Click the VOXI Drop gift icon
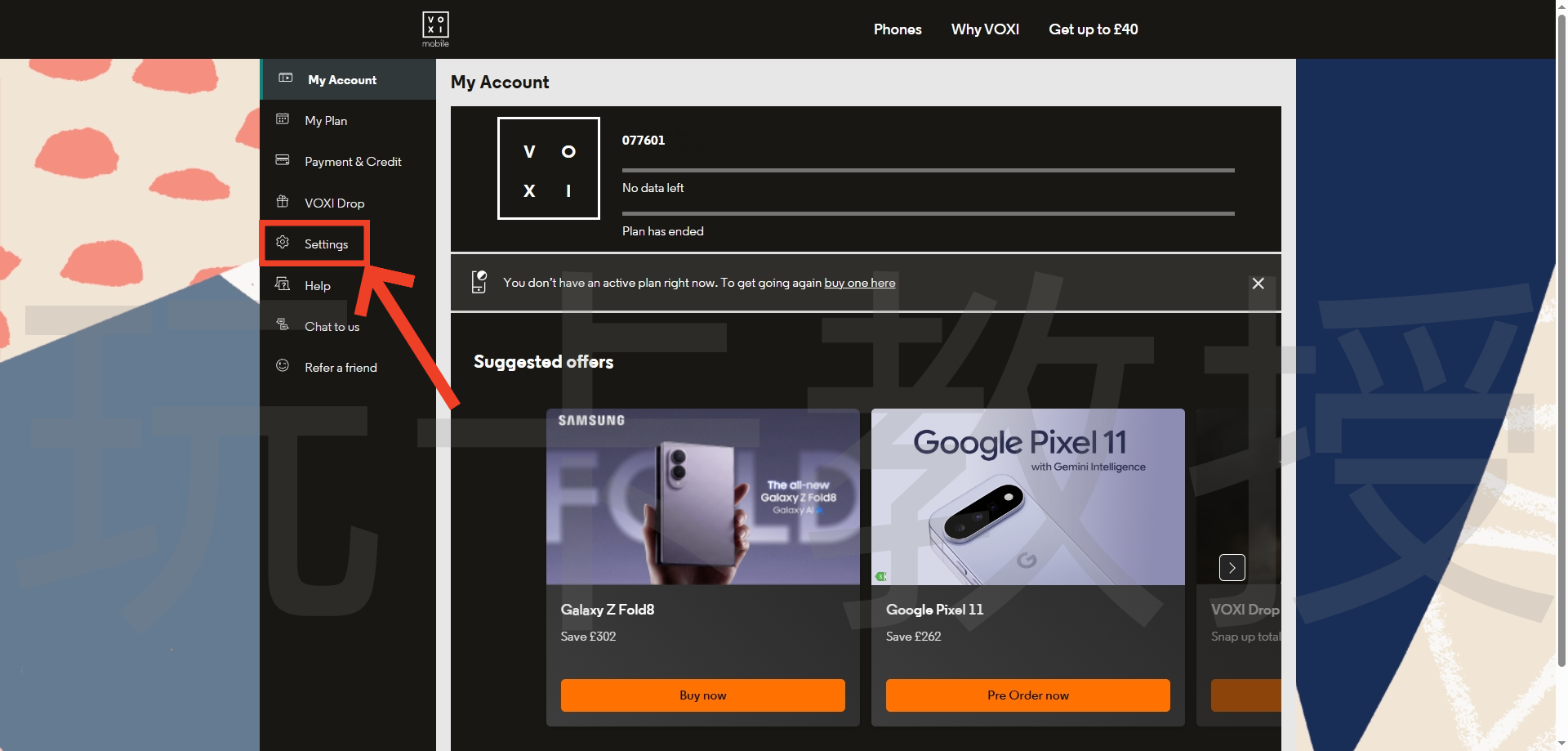This screenshot has height=751, width=1568. (x=283, y=202)
